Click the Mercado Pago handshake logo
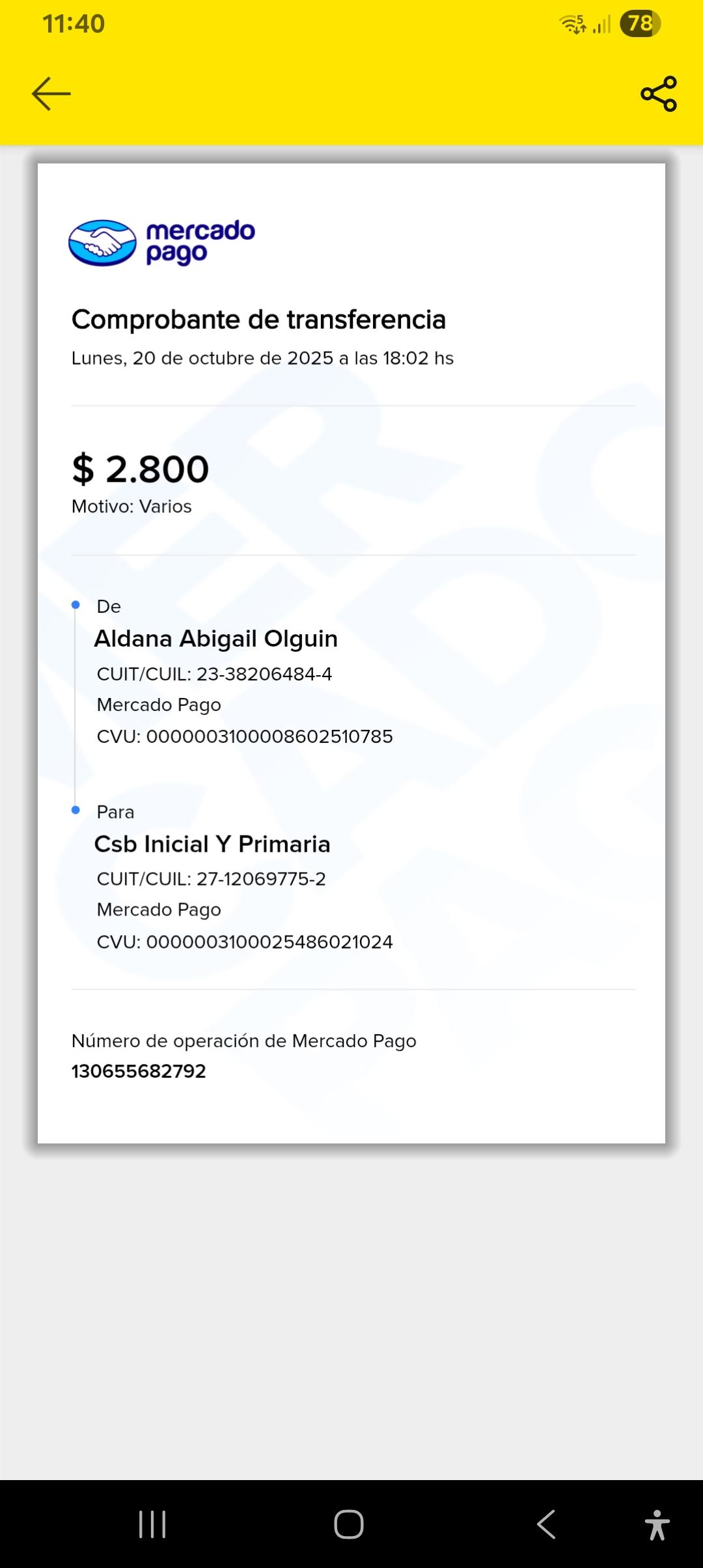This screenshot has height=1568, width=703. coord(102,243)
